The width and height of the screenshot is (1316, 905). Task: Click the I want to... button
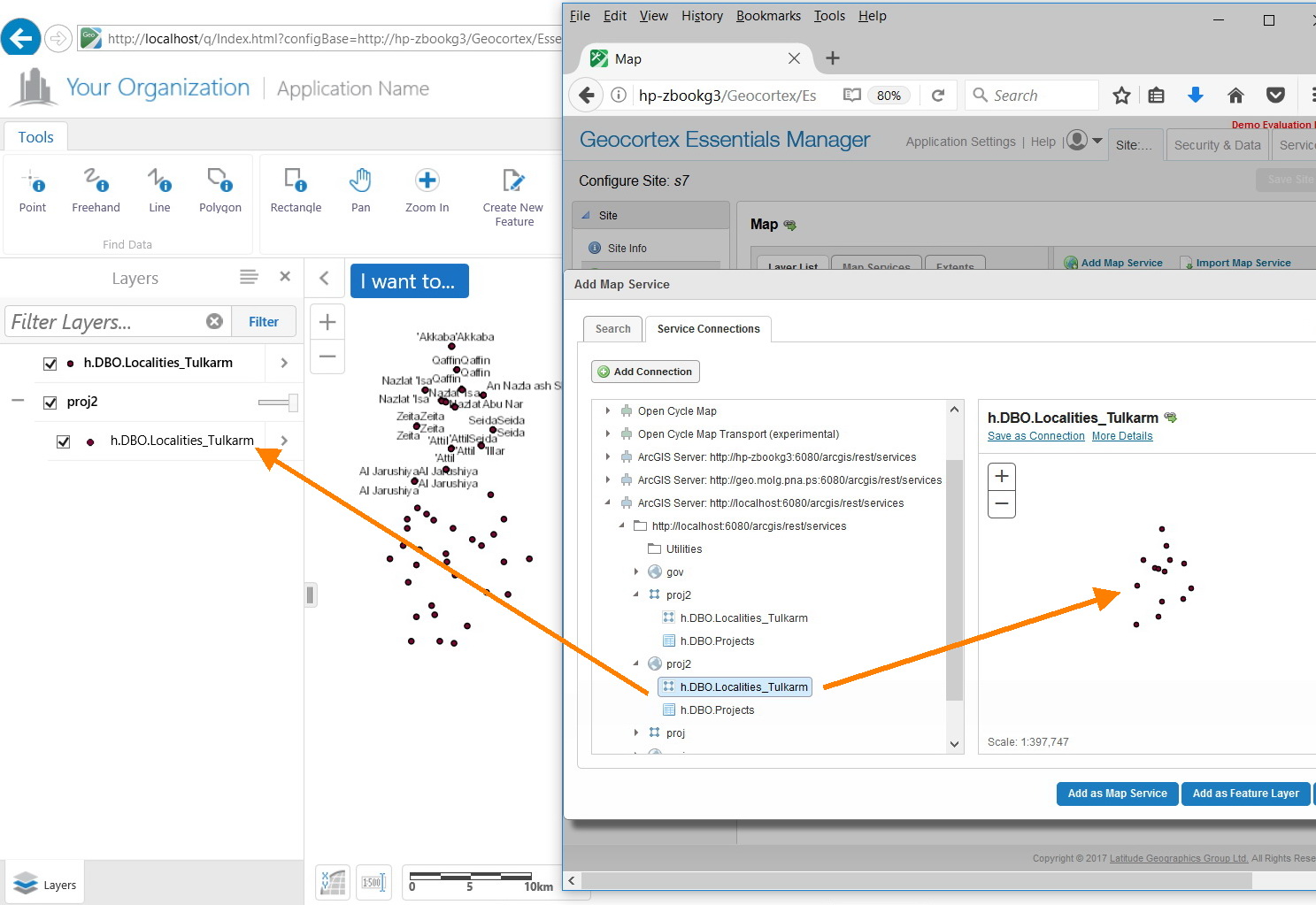409,281
